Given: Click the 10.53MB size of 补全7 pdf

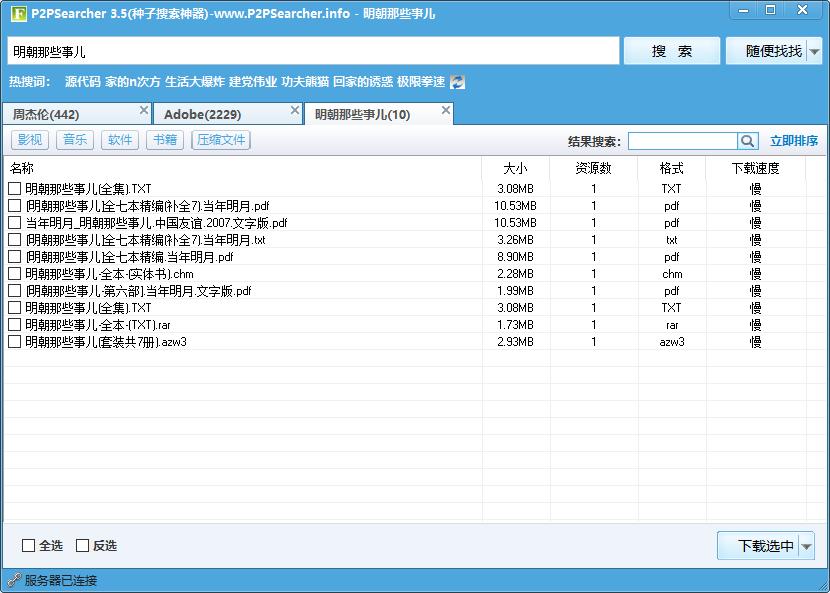Looking at the screenshot, I should 515,205.
